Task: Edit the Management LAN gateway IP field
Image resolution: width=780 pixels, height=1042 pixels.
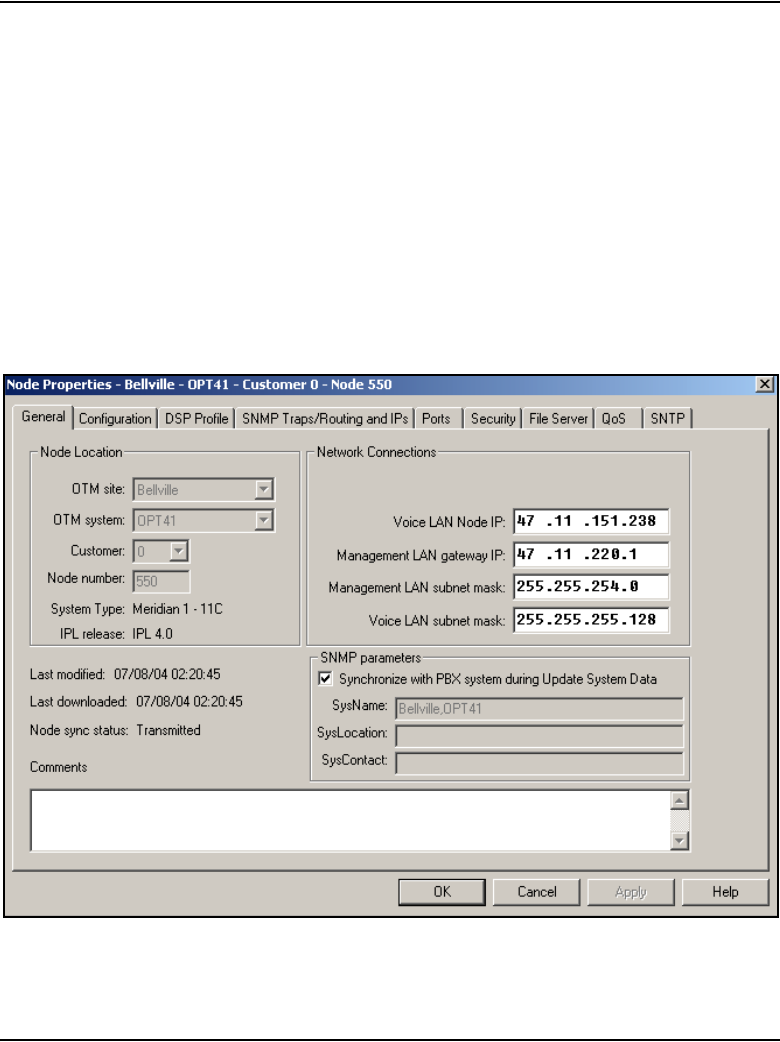Action: click(591, 554)
